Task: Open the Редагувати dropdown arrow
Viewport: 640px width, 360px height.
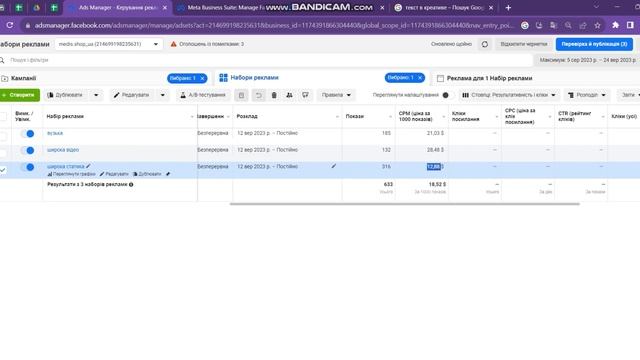Action: [162, 95]
